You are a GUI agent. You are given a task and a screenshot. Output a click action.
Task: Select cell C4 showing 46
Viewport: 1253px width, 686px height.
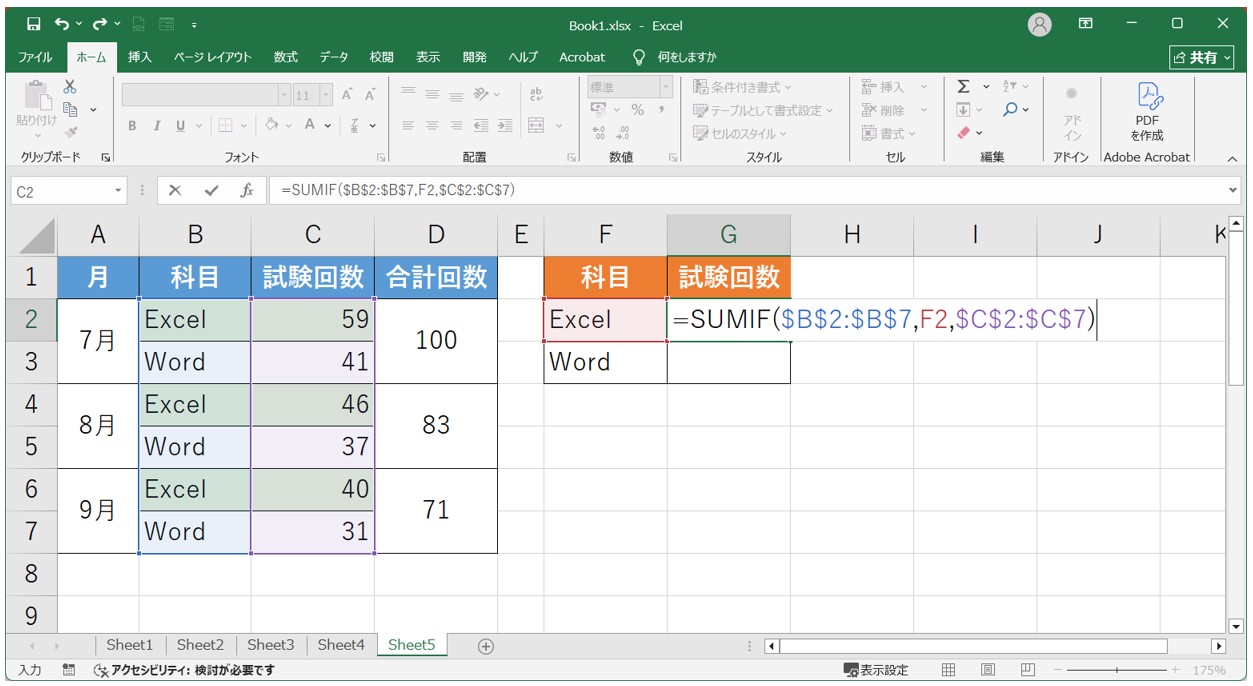(x=313, y=404)
